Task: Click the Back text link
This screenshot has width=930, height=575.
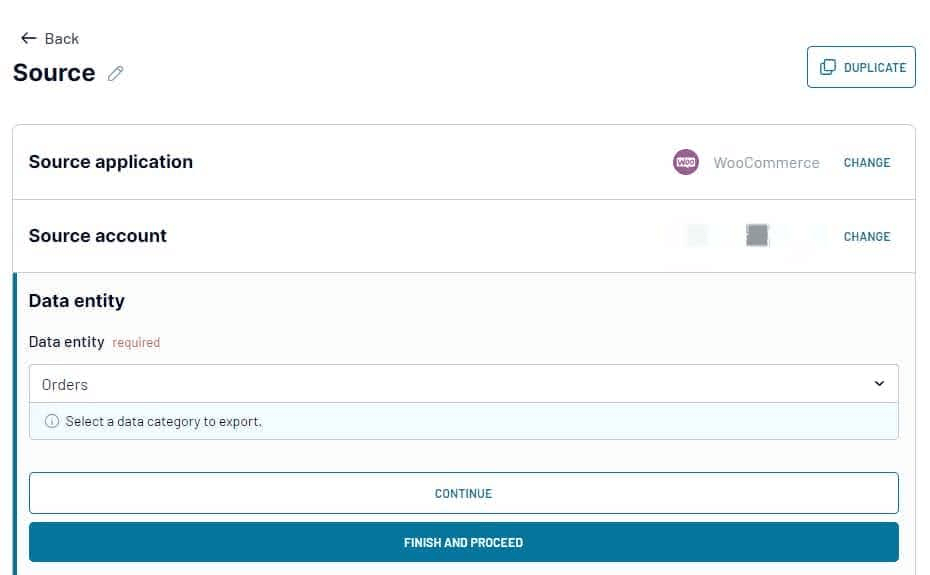Action: pyautogui.click(x=61, y=38)
